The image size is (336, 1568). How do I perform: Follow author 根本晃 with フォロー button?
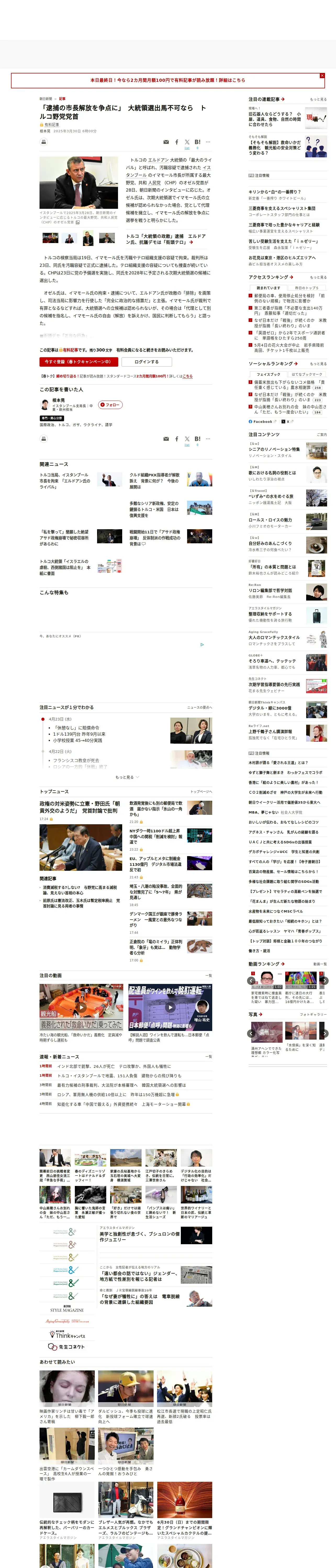110,405
